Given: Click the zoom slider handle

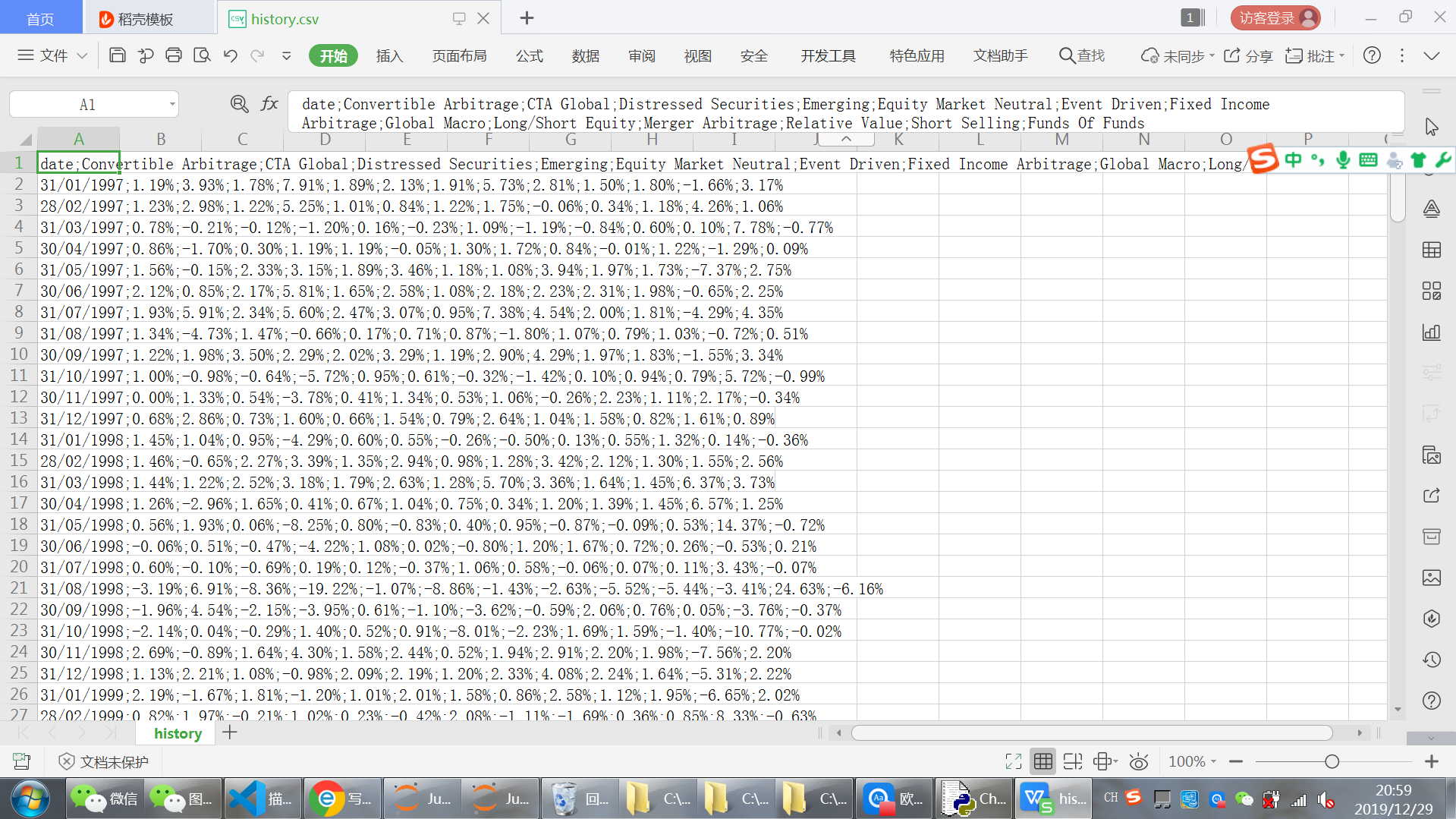Looking at the screenshot, I should tap(1332, 761).
